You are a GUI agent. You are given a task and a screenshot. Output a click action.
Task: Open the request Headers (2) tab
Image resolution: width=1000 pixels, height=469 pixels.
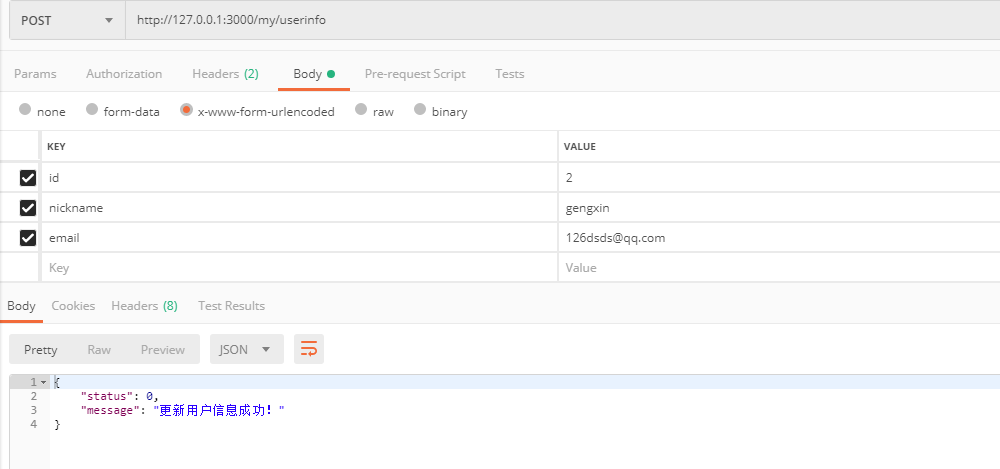[225, 74]
